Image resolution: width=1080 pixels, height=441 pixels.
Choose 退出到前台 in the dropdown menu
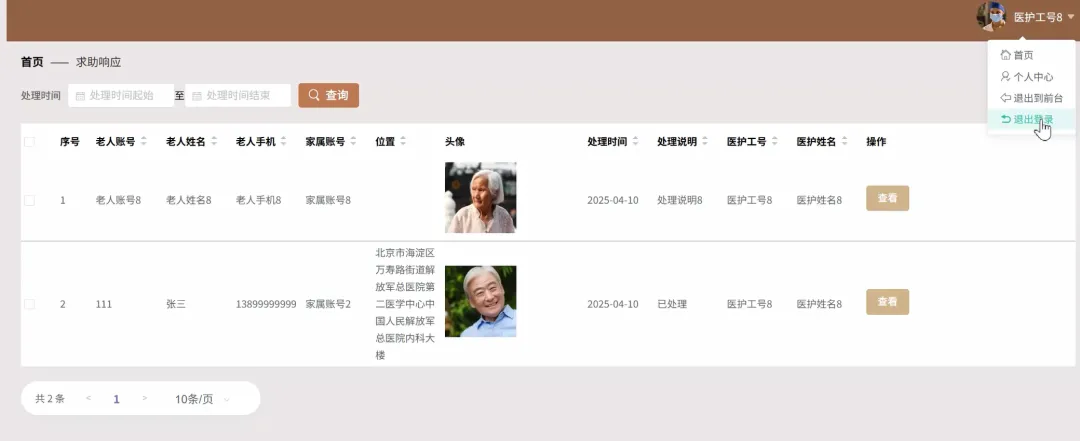pos(1031,98)
